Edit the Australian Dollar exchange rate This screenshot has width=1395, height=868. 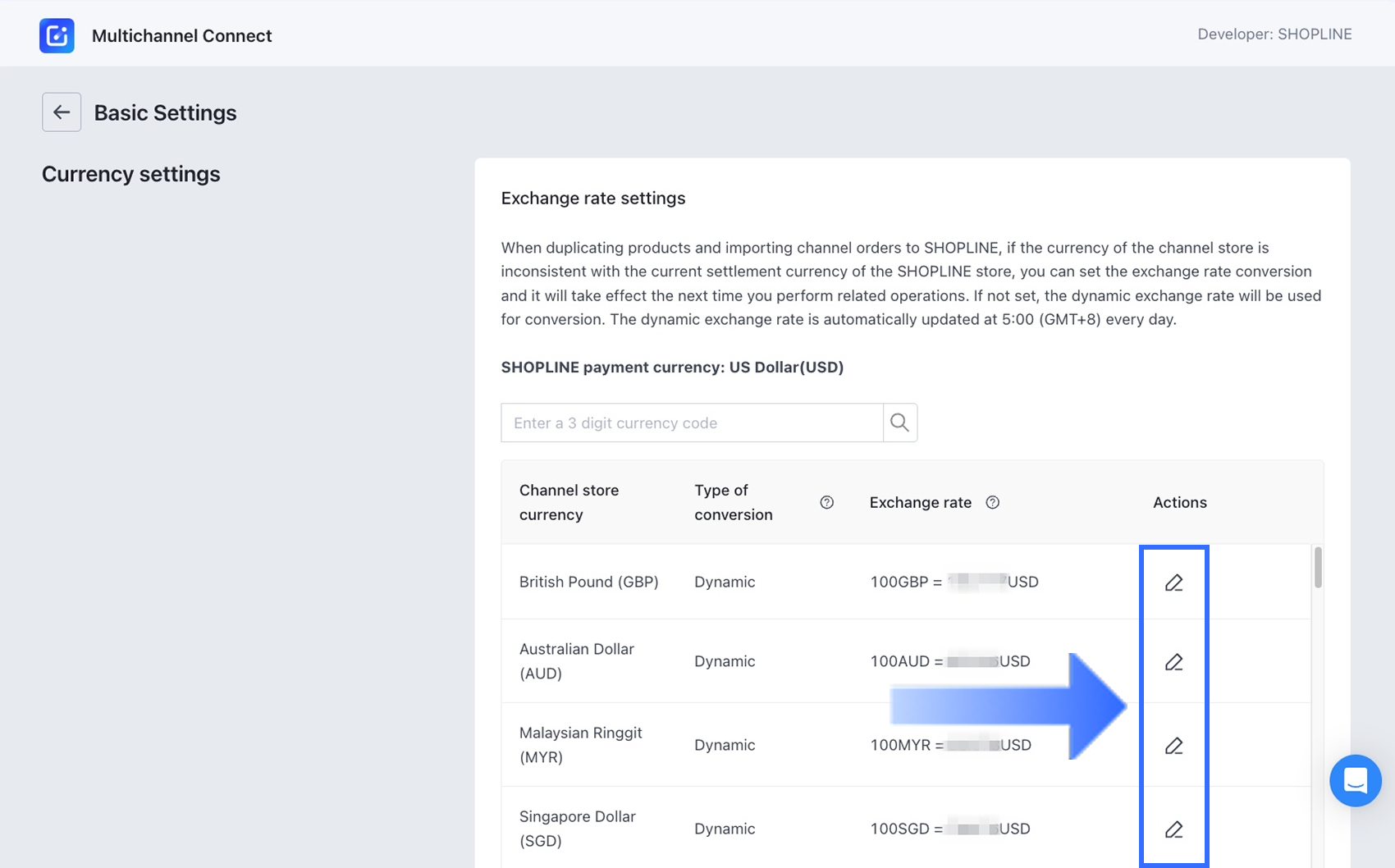click(1173, 662)
